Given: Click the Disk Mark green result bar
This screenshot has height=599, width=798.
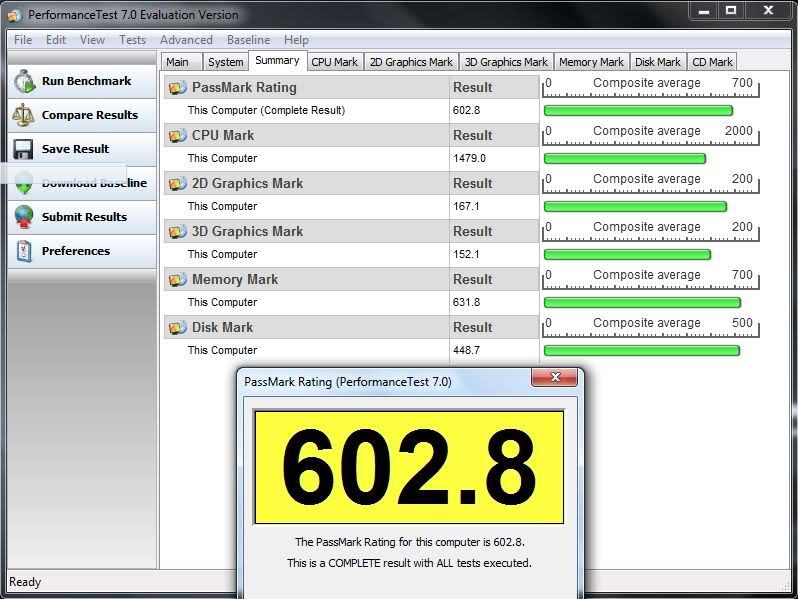Looking at the screenshot, I should (x=642, y=351).
